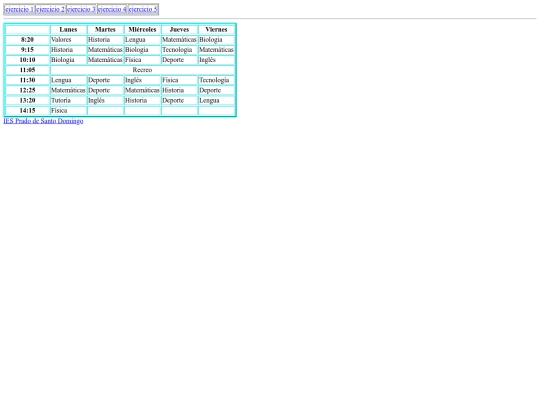This screenshot has height=405, width=540.
Task: Click Inglés in the 11:30 row
Action: [142, 80]
